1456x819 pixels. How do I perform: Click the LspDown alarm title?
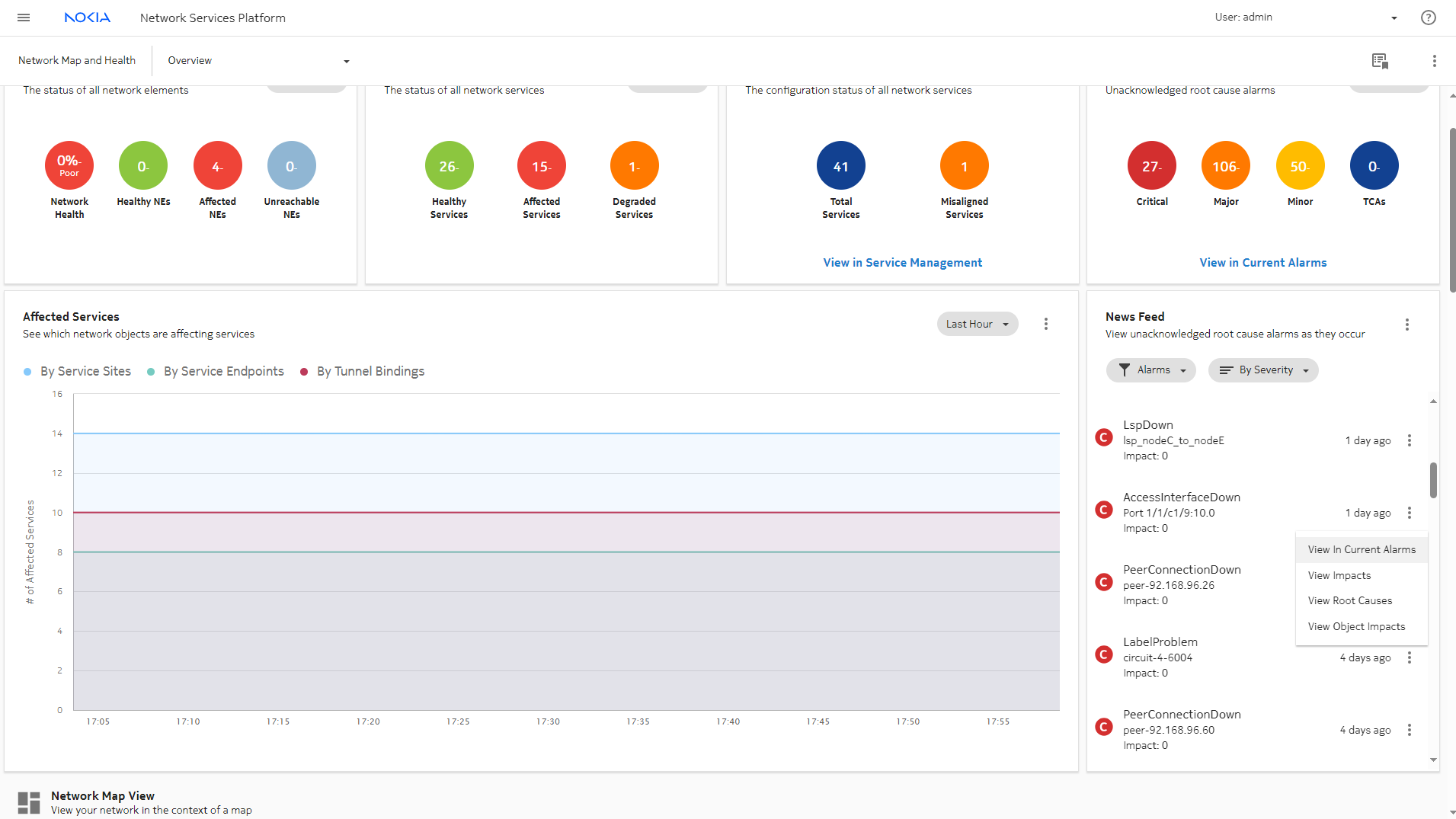pos(1148,425)
